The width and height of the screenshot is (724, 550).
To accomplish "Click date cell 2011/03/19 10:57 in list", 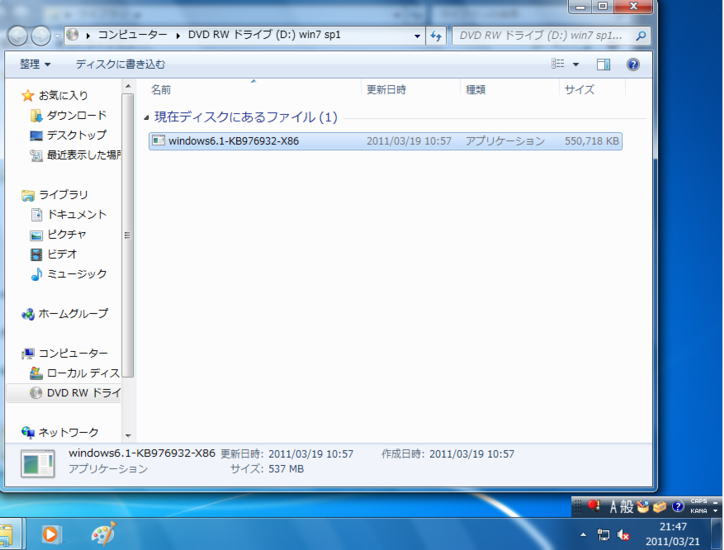I will tap(409, 141).
